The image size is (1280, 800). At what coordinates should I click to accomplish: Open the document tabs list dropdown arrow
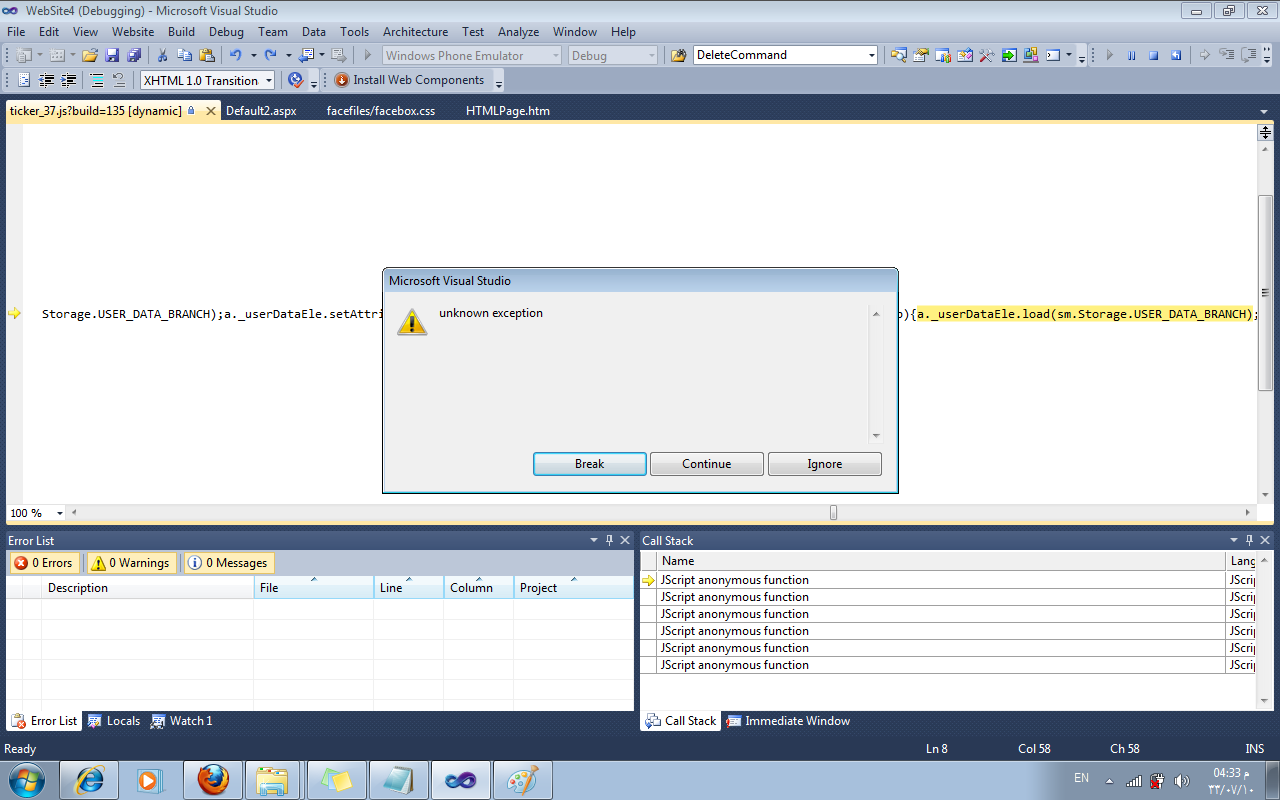coord(1264,111)
